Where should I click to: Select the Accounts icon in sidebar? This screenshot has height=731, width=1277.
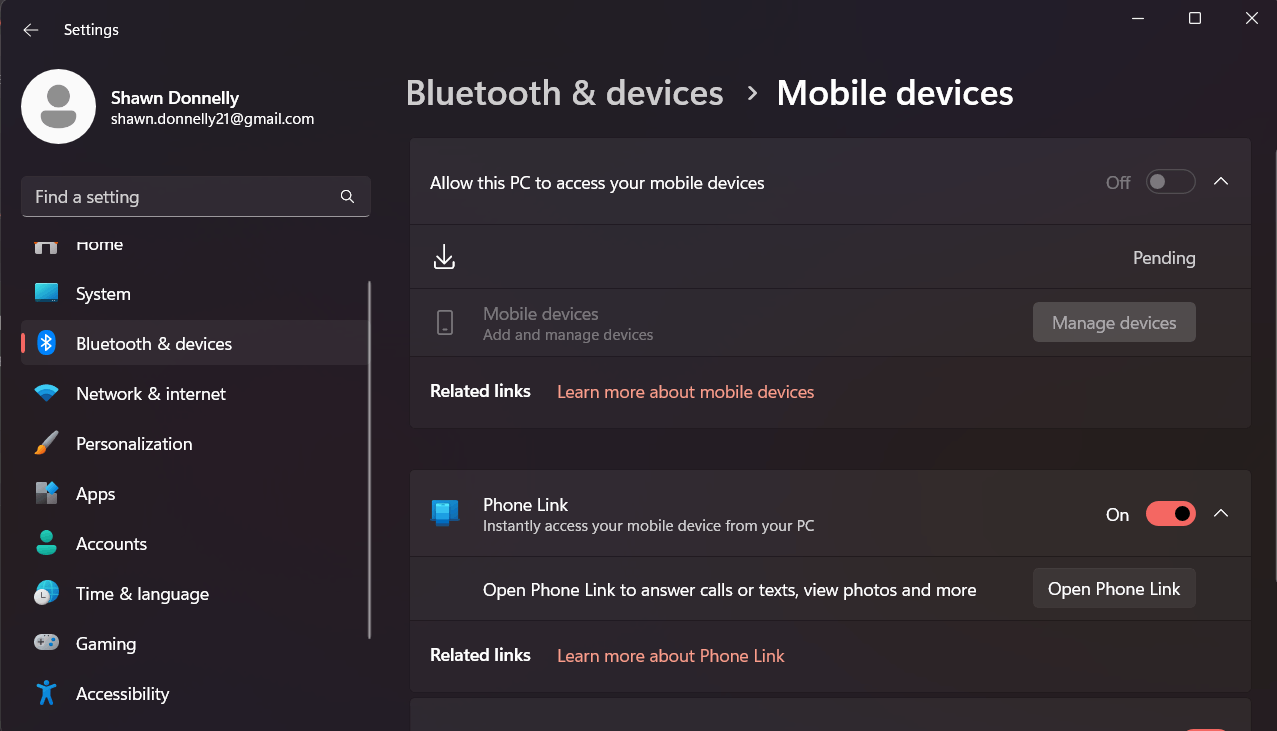point(46,543)
